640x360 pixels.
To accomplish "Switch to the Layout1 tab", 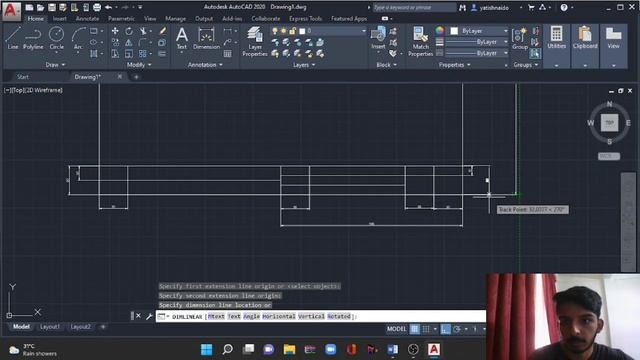I will (50, 327).
